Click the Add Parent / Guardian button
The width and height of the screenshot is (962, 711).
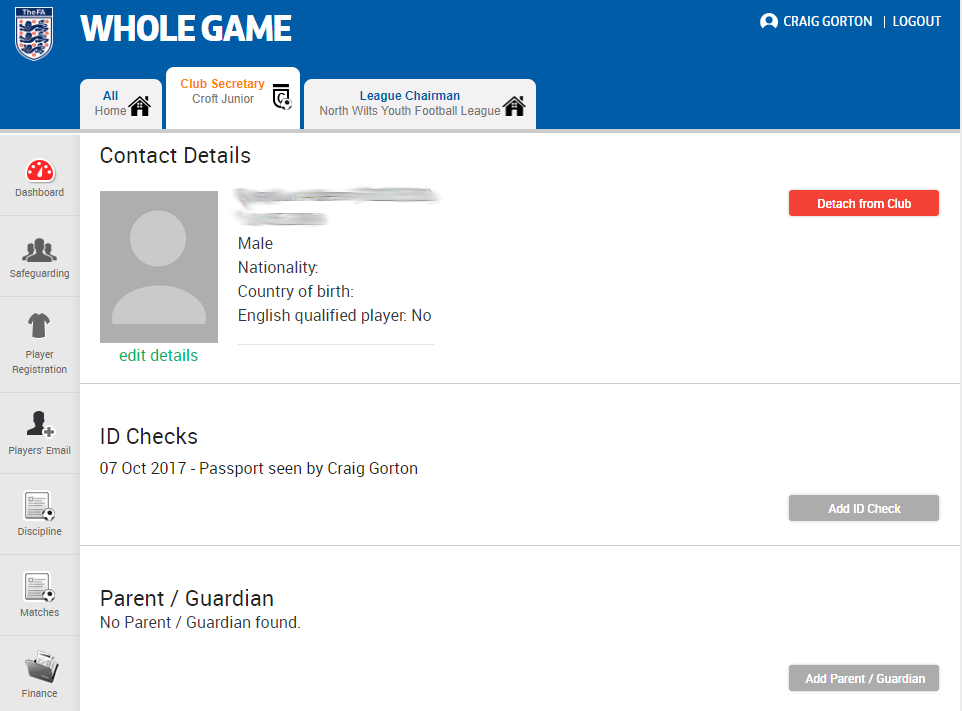[x=863, y=678]
